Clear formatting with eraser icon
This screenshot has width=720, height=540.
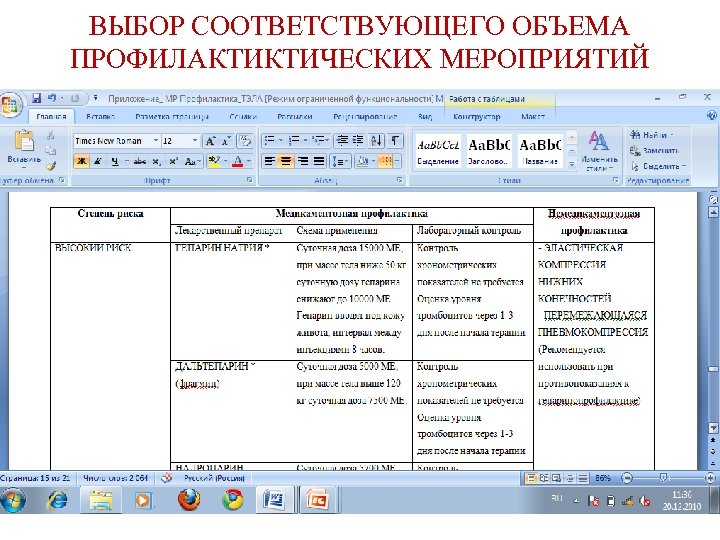(245, 141)
